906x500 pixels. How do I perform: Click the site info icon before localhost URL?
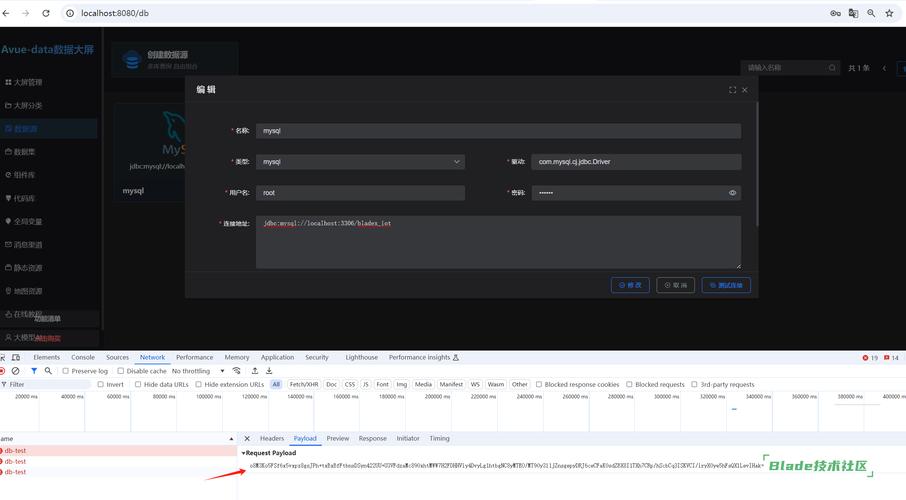point(70,13)
